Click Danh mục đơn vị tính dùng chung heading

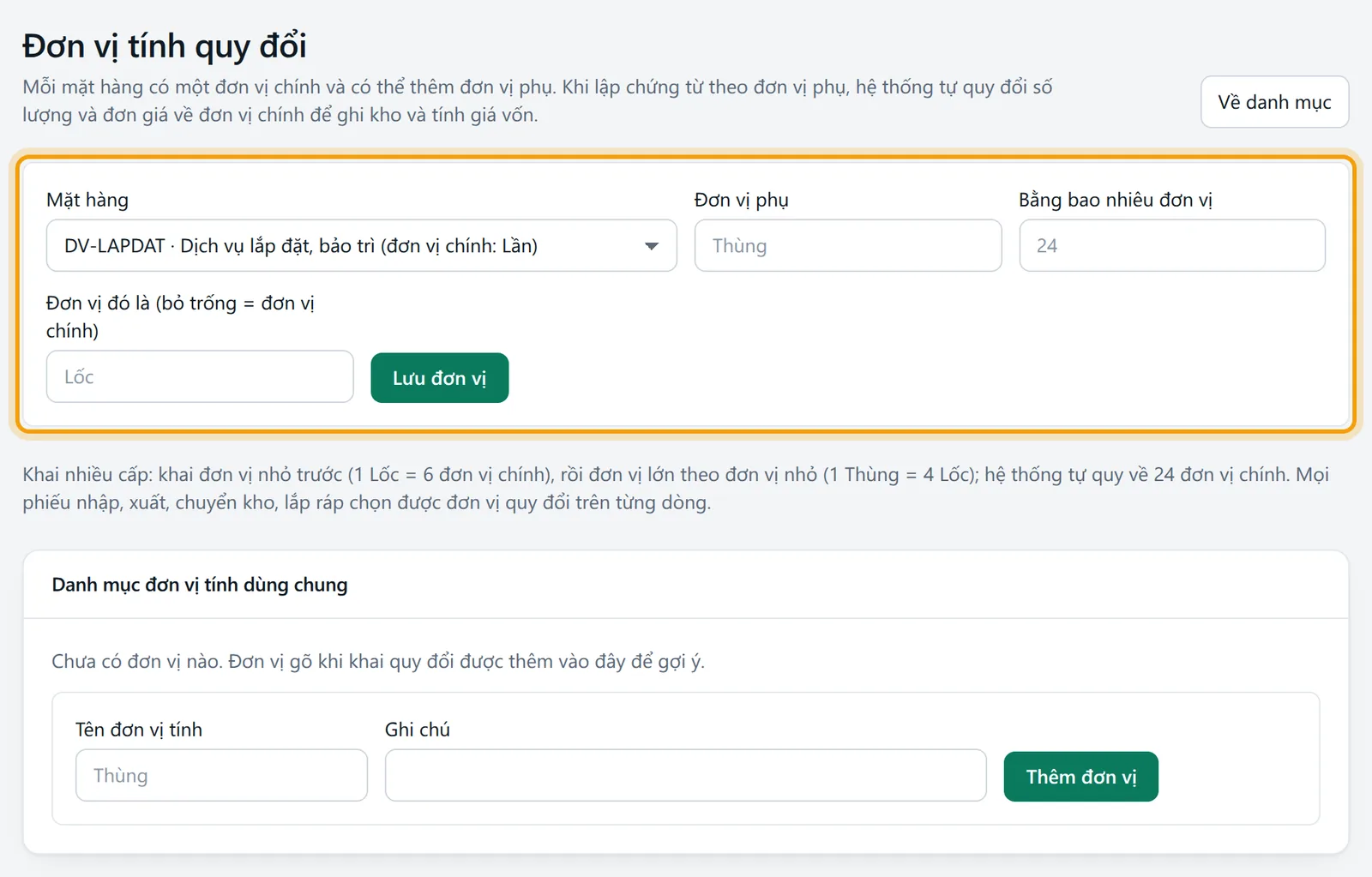click(200, 585)
